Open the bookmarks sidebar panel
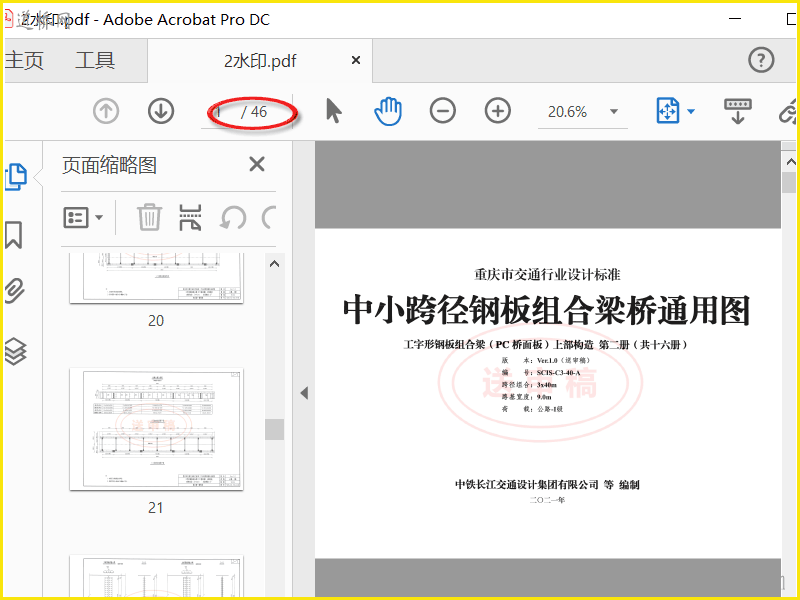The image size is (800, 600). point(14,235)
